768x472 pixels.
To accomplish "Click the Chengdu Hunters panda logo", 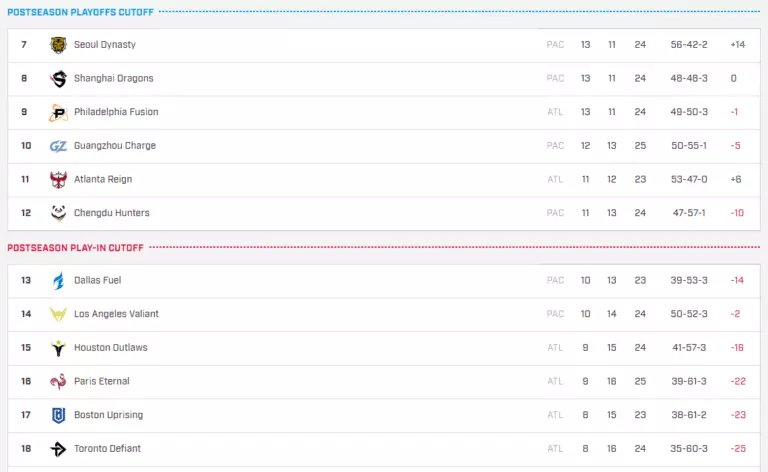I will pos(58,213).
